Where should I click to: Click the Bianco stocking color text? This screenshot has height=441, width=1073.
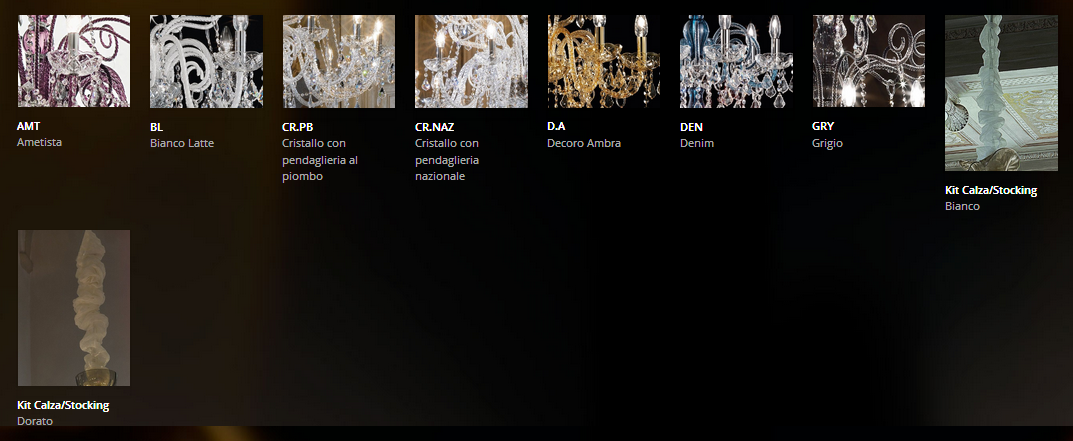[x=962, y=206]
